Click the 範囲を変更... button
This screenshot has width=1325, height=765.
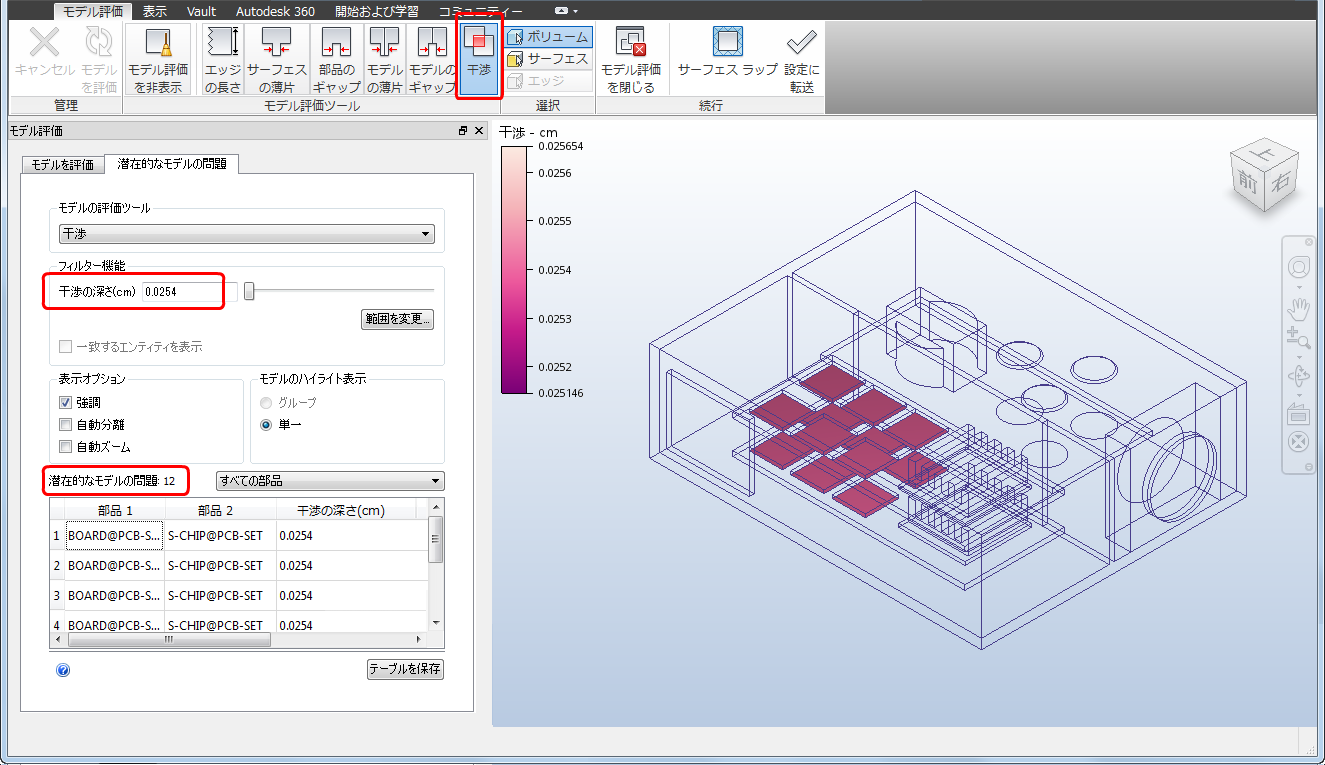(398, 320)
